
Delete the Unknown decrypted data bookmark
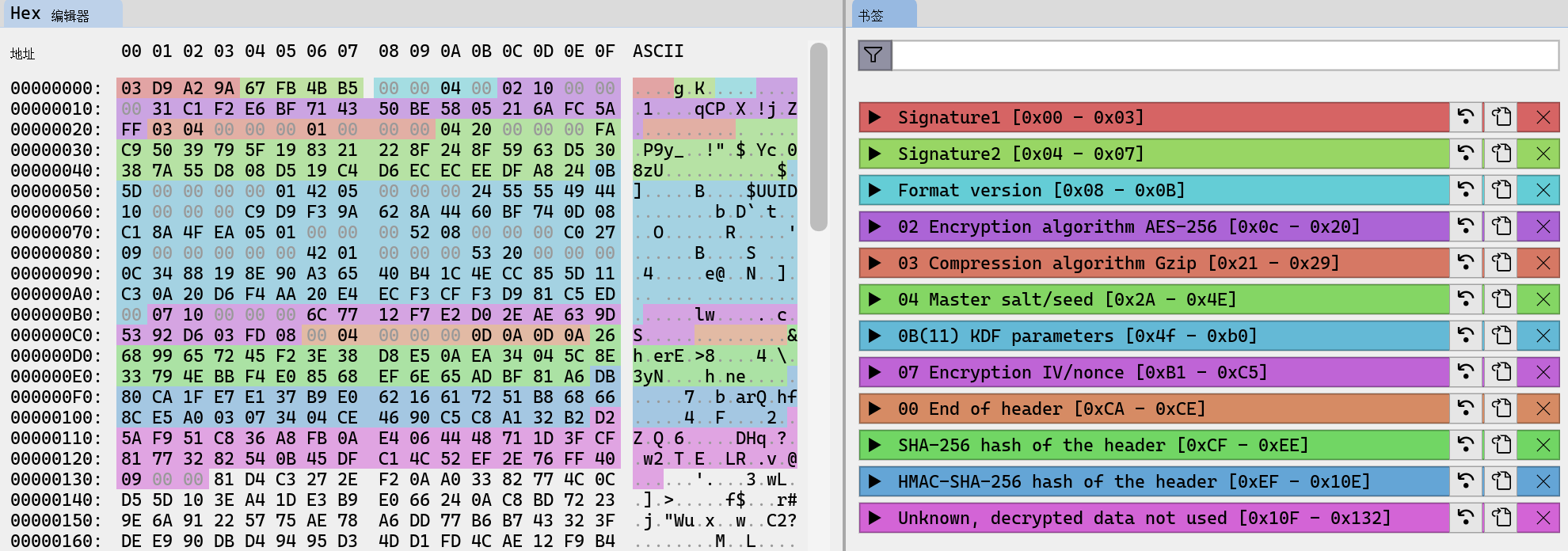[x=1543, y=518]
